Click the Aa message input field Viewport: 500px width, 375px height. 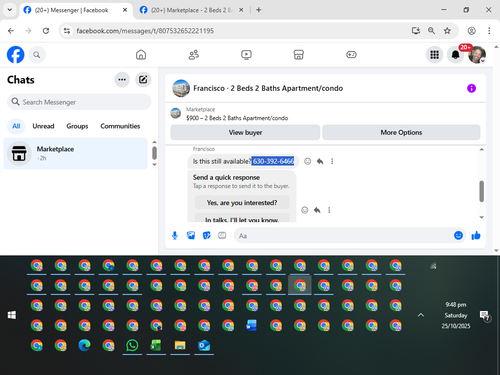click(x=343, y=236)
